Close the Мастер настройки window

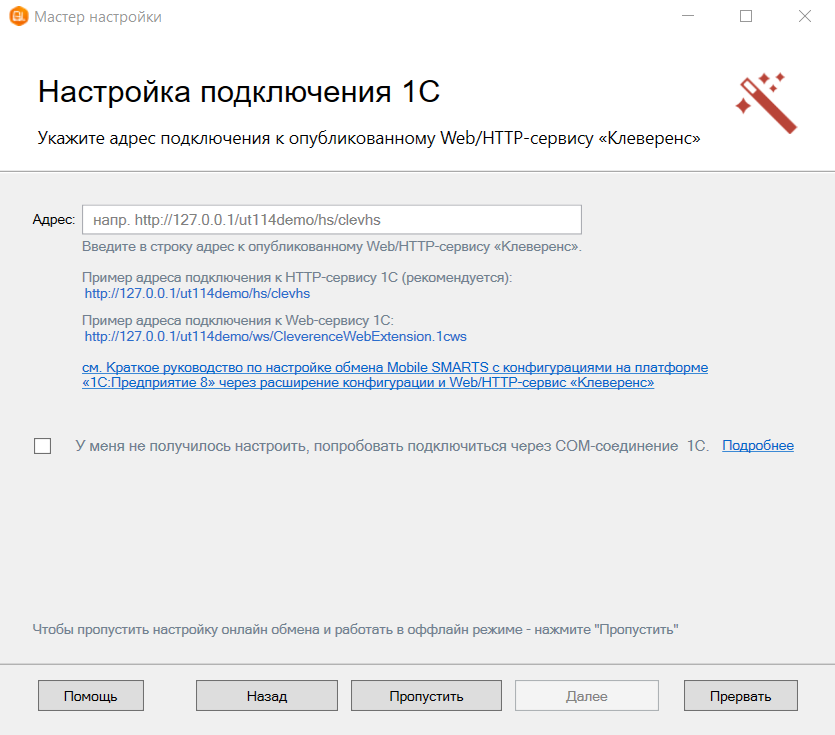[x=804, y=17]
